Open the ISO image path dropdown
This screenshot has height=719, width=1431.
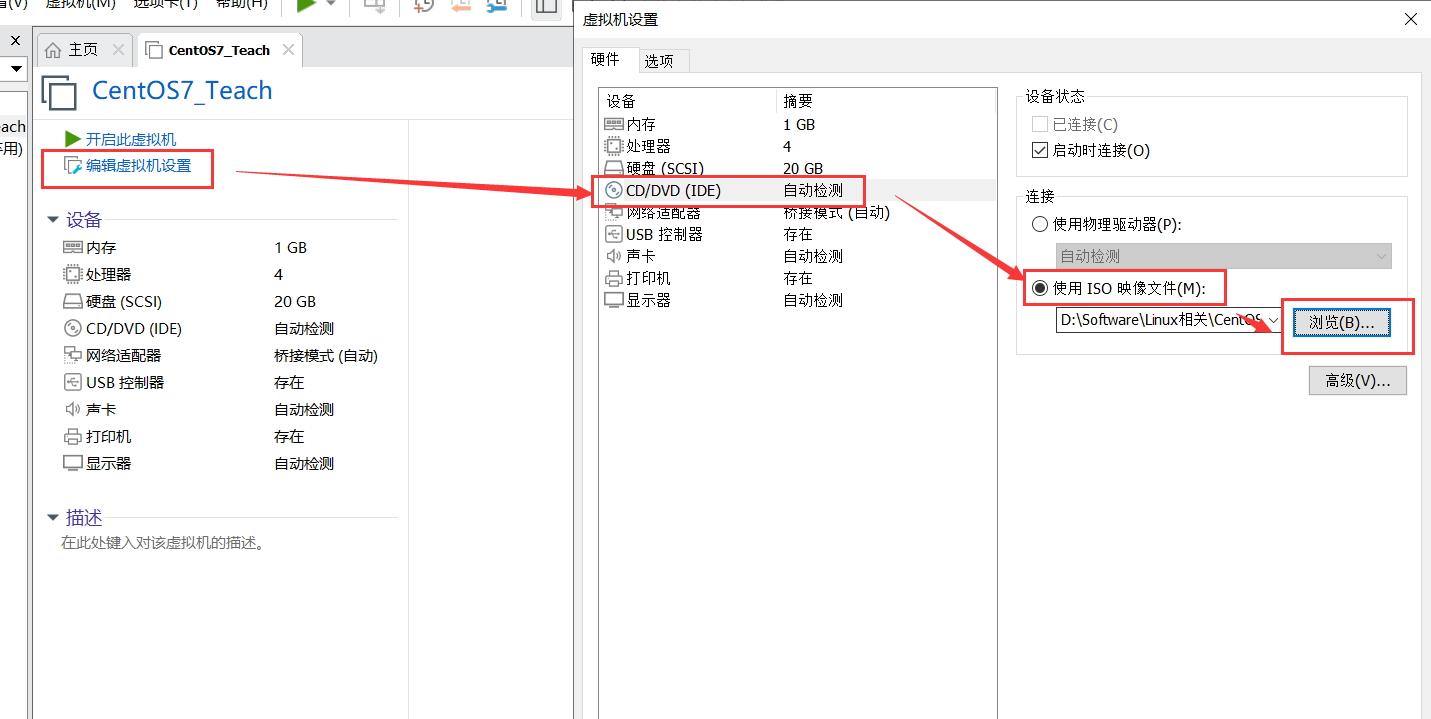tap(1273, 320)
